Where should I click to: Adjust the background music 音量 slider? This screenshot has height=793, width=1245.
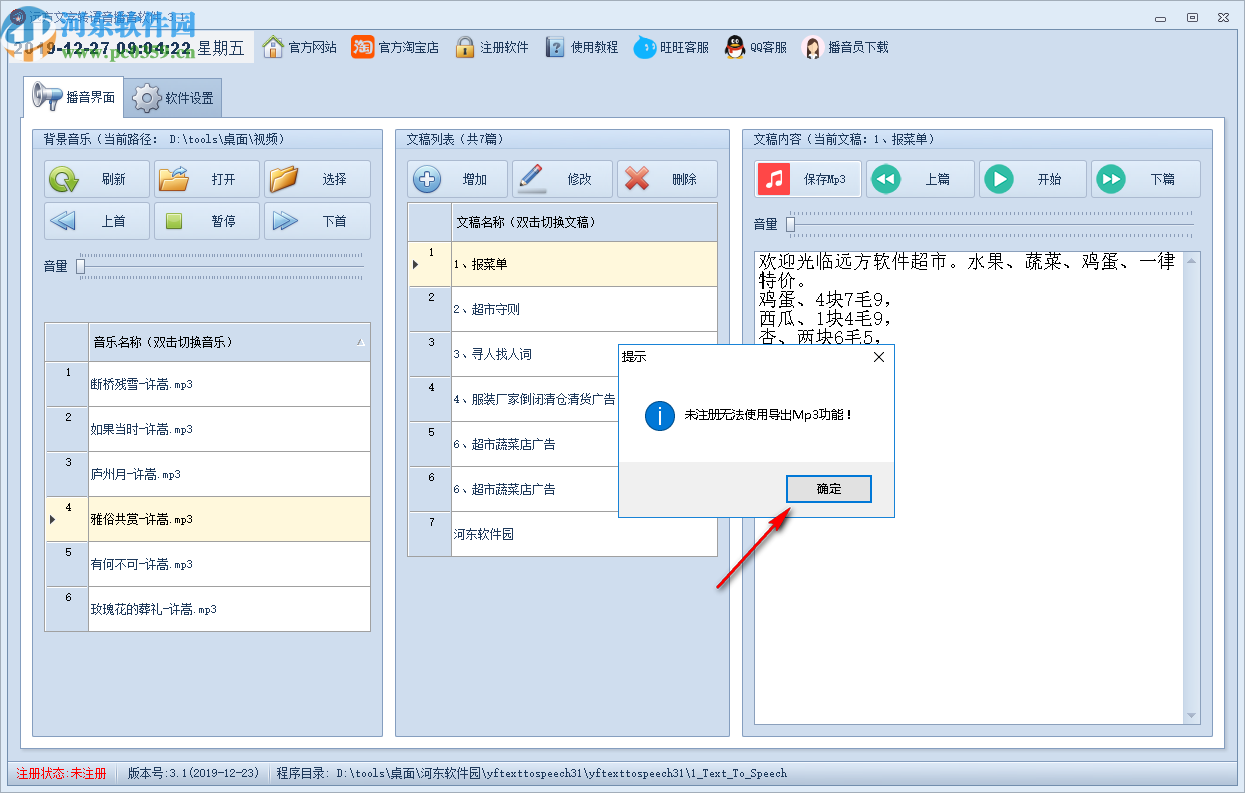[x=81, y=266]
